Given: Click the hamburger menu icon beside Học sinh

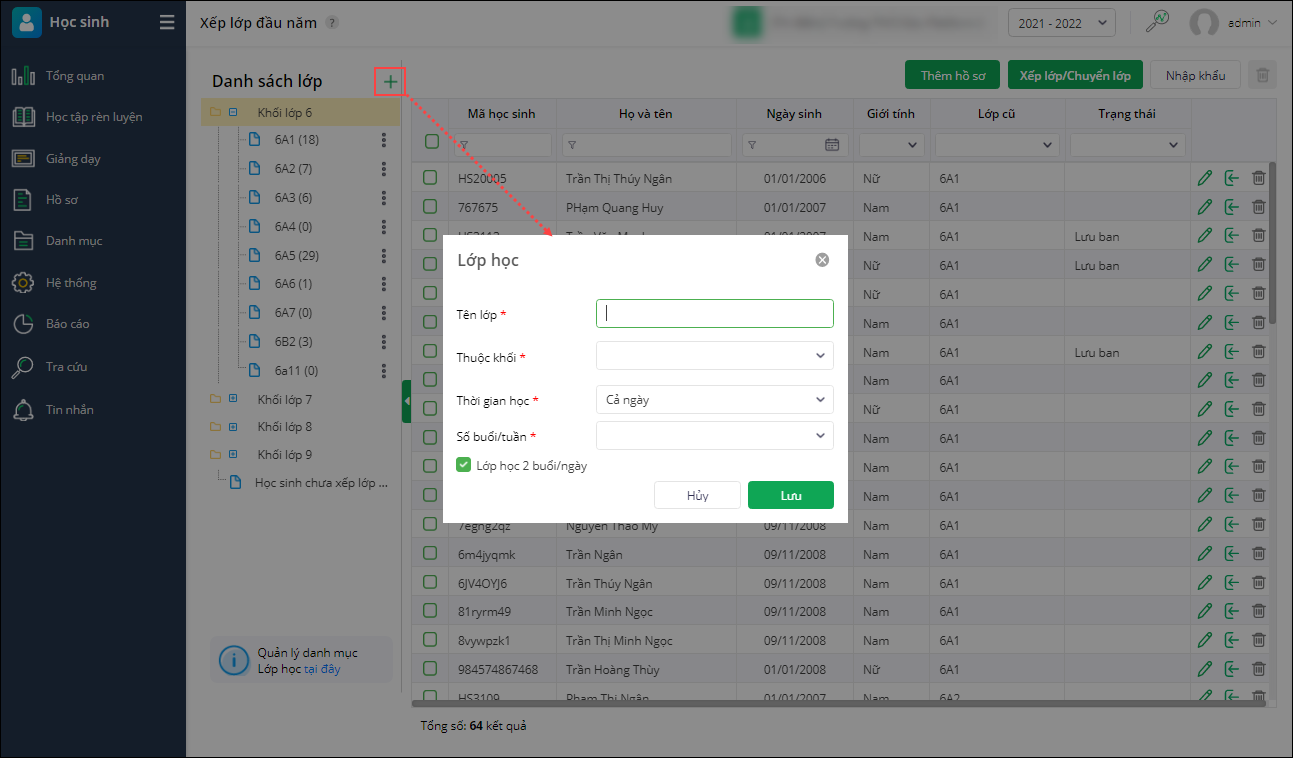Looking at the screenshot, I should [167, 22].
